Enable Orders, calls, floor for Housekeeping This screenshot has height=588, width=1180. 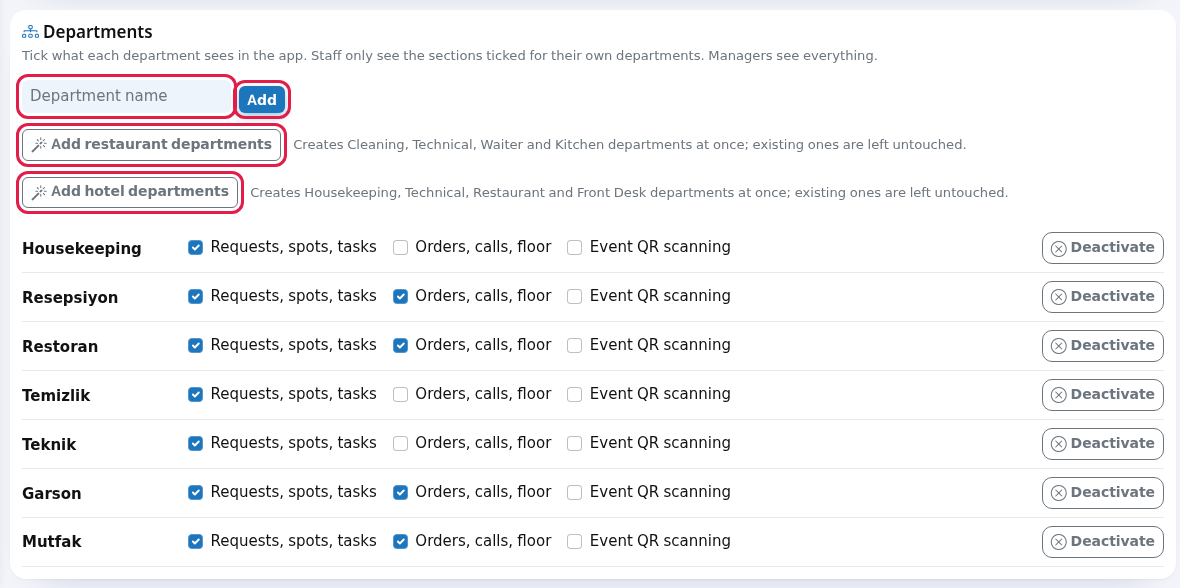(400, 248)
